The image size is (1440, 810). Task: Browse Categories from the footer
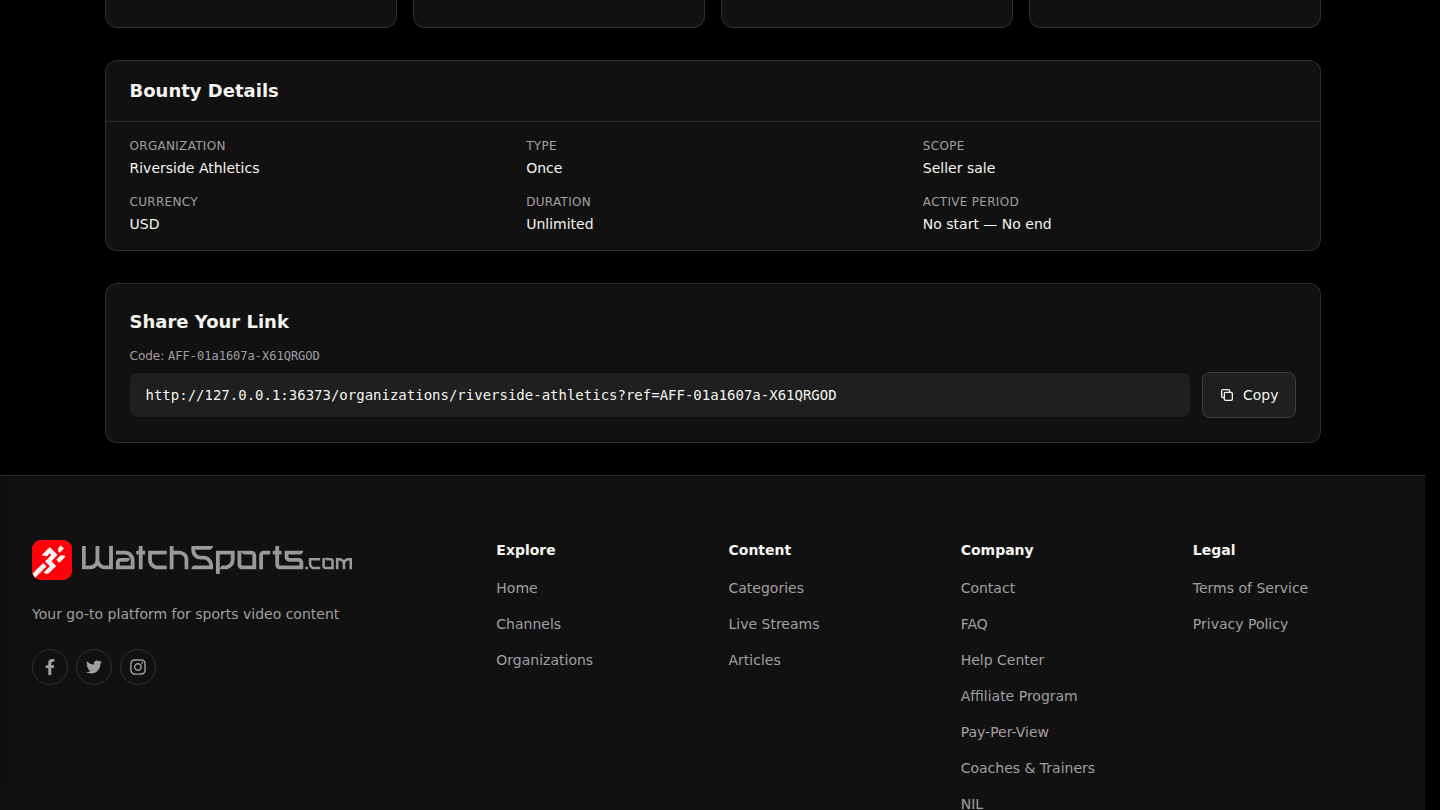(x=766, y=588)
